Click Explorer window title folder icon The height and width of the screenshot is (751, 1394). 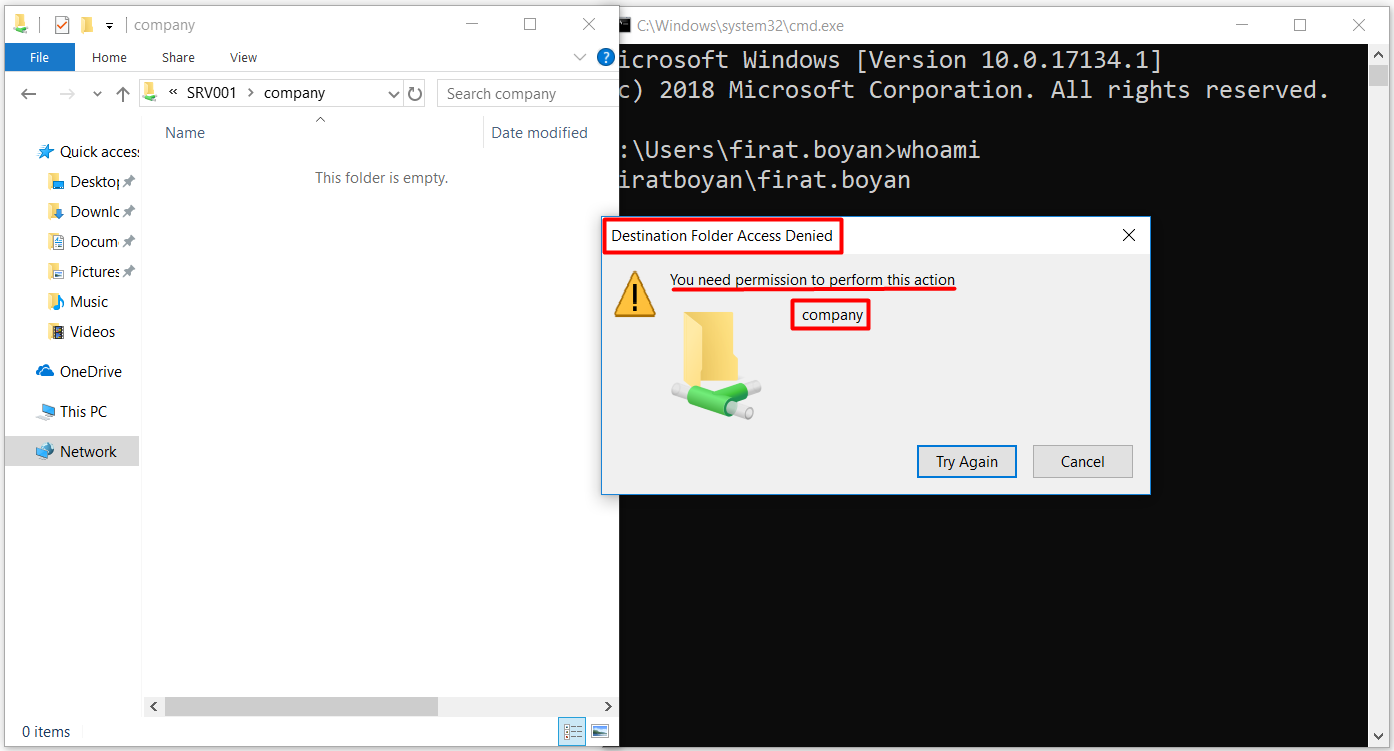[x=20, y=25]
